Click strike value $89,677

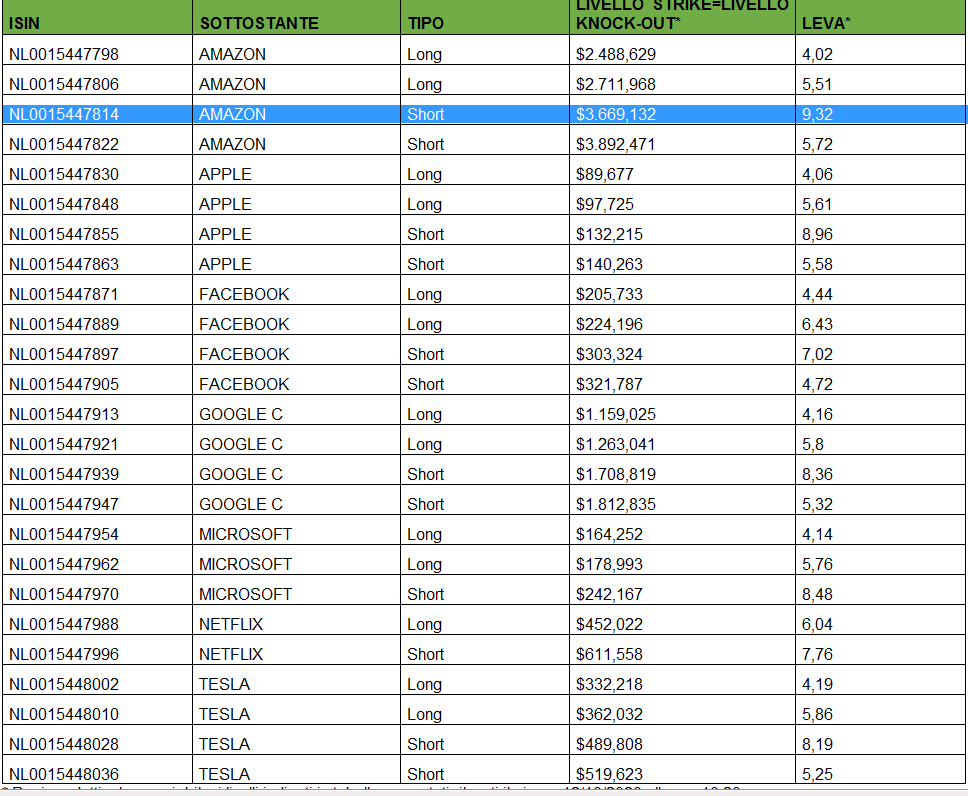tap(604, 174)
